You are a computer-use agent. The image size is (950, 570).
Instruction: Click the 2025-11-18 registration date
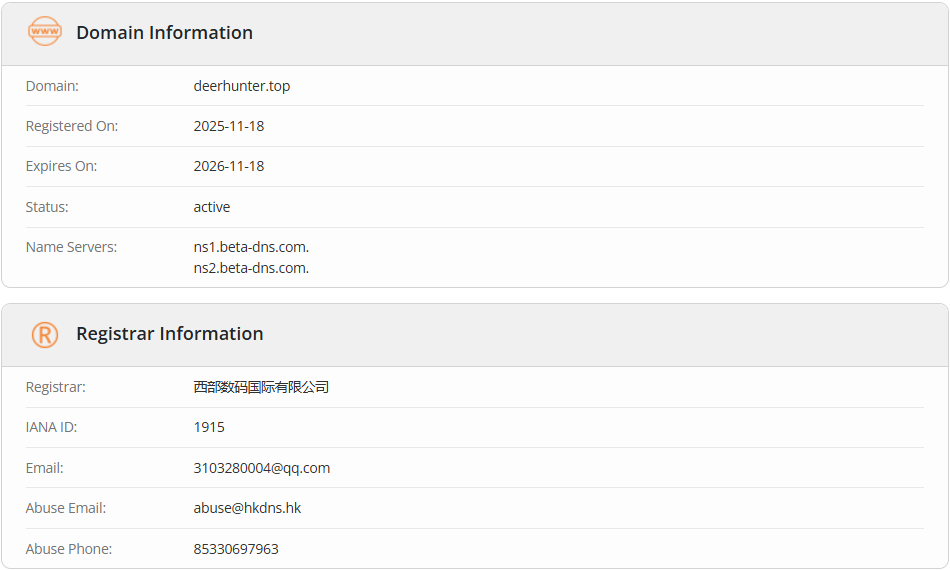(x=229, y=126)
